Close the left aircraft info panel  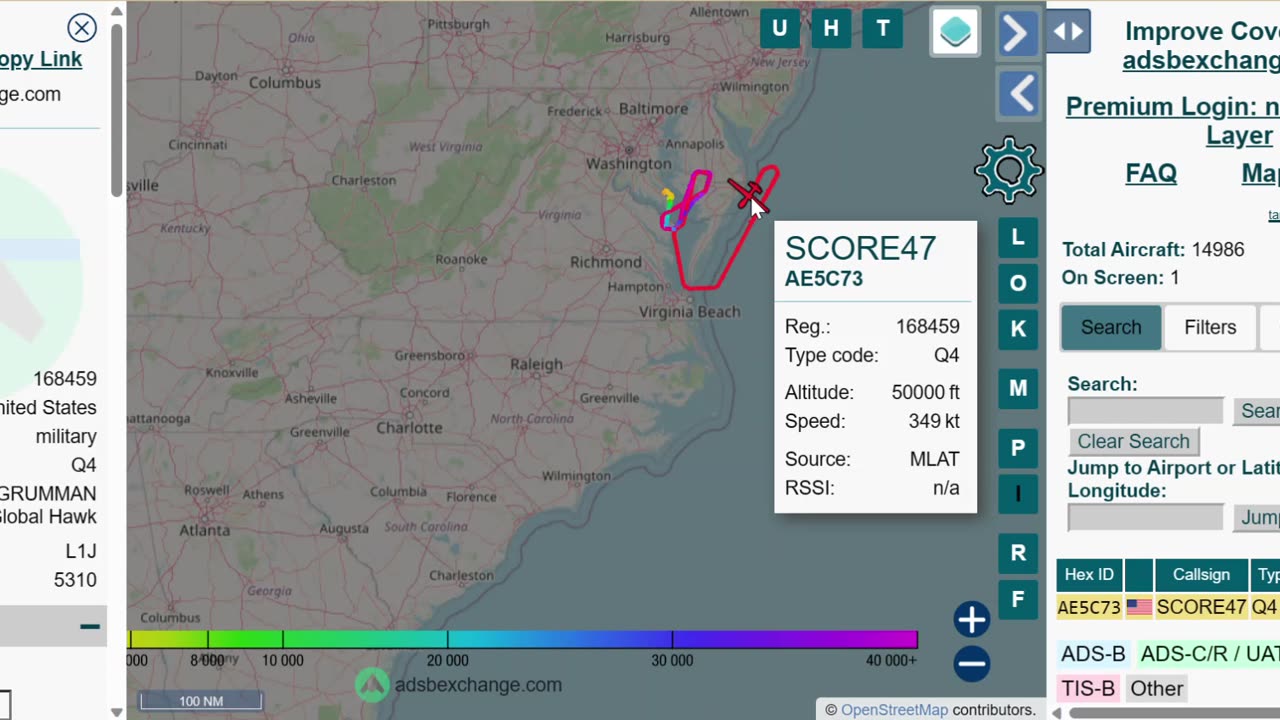point(82,28)
